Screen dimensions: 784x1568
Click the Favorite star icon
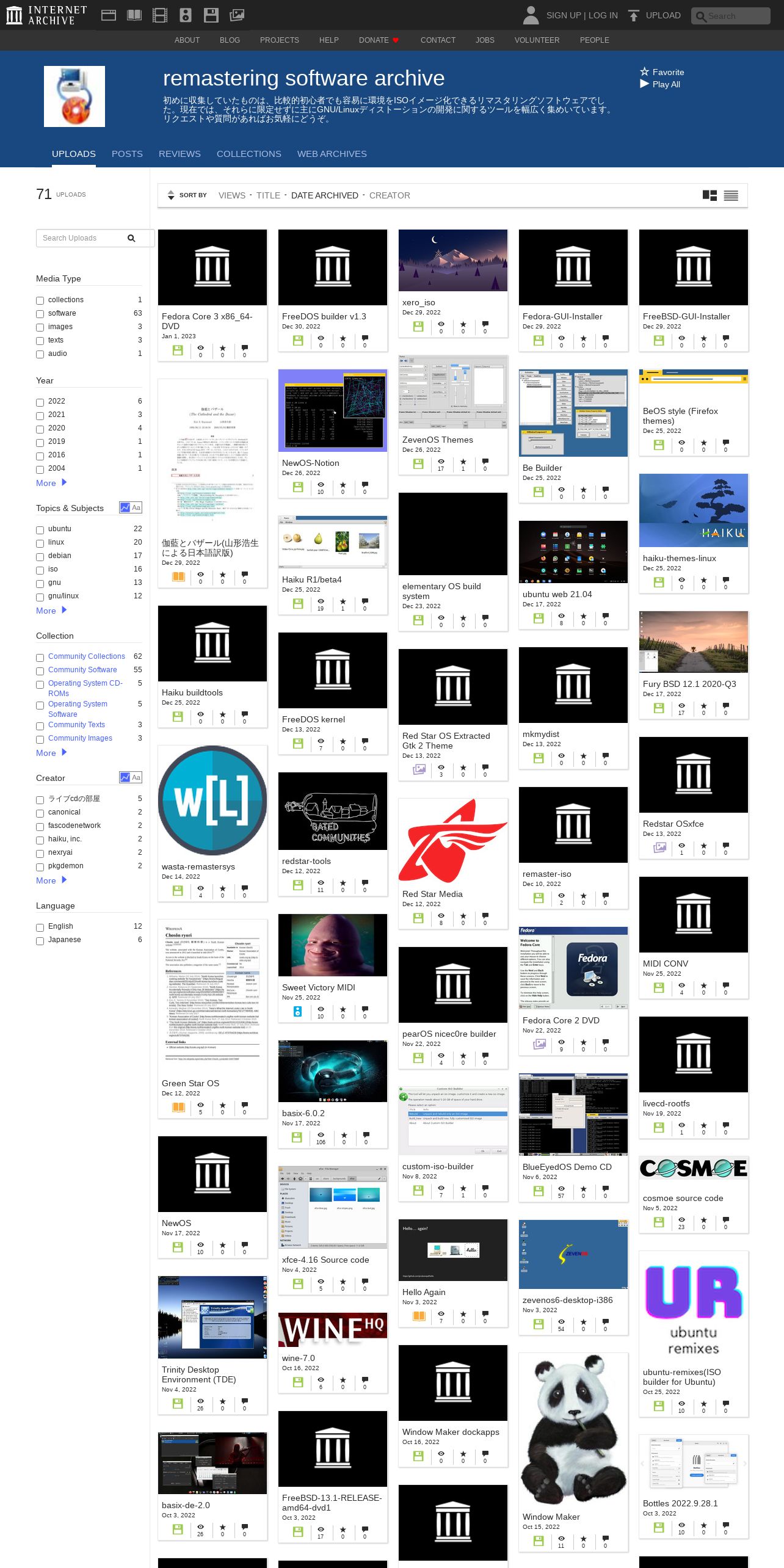644,71
